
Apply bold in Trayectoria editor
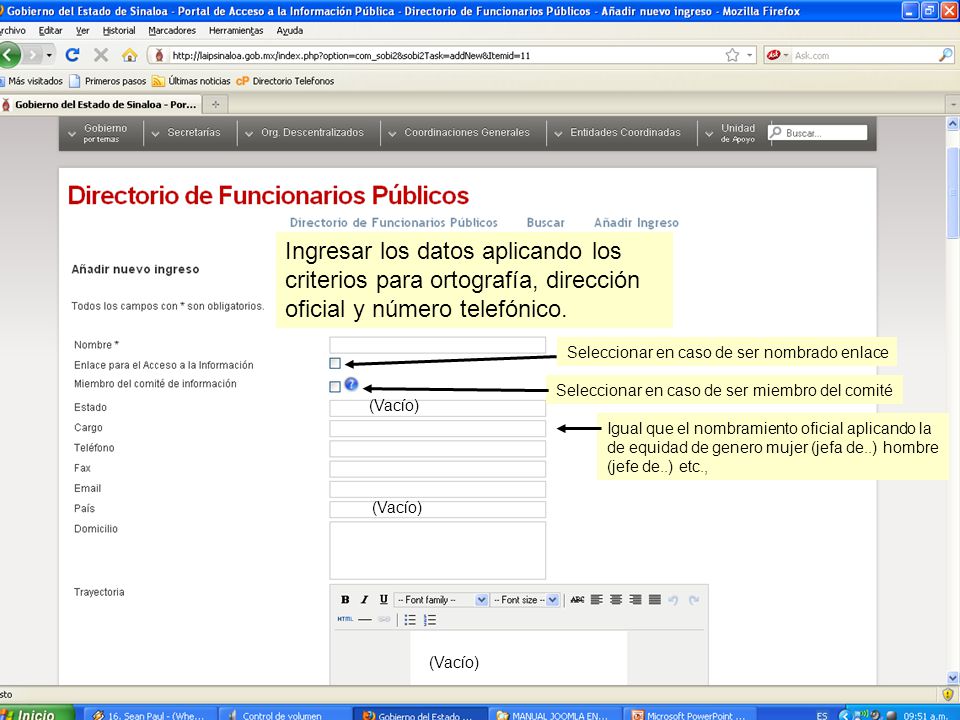345,600
